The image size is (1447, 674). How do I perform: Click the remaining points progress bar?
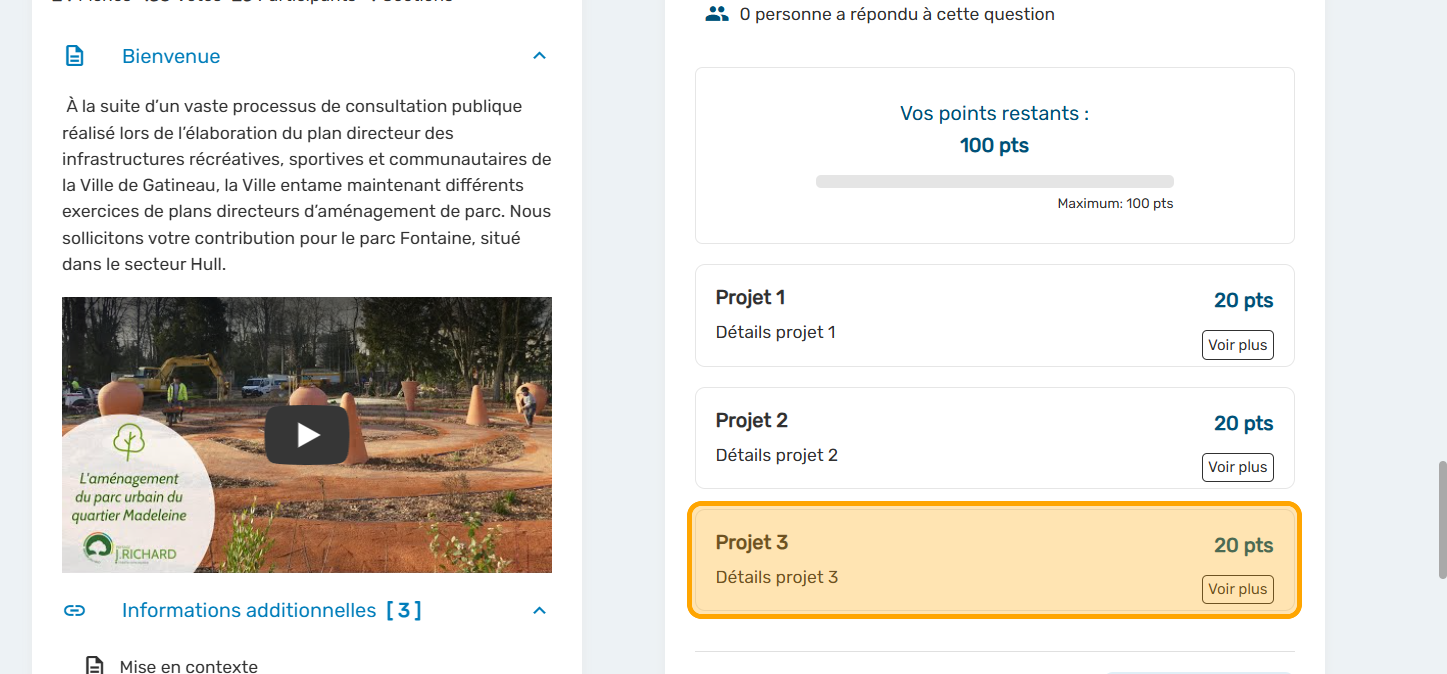pos(994,182)
